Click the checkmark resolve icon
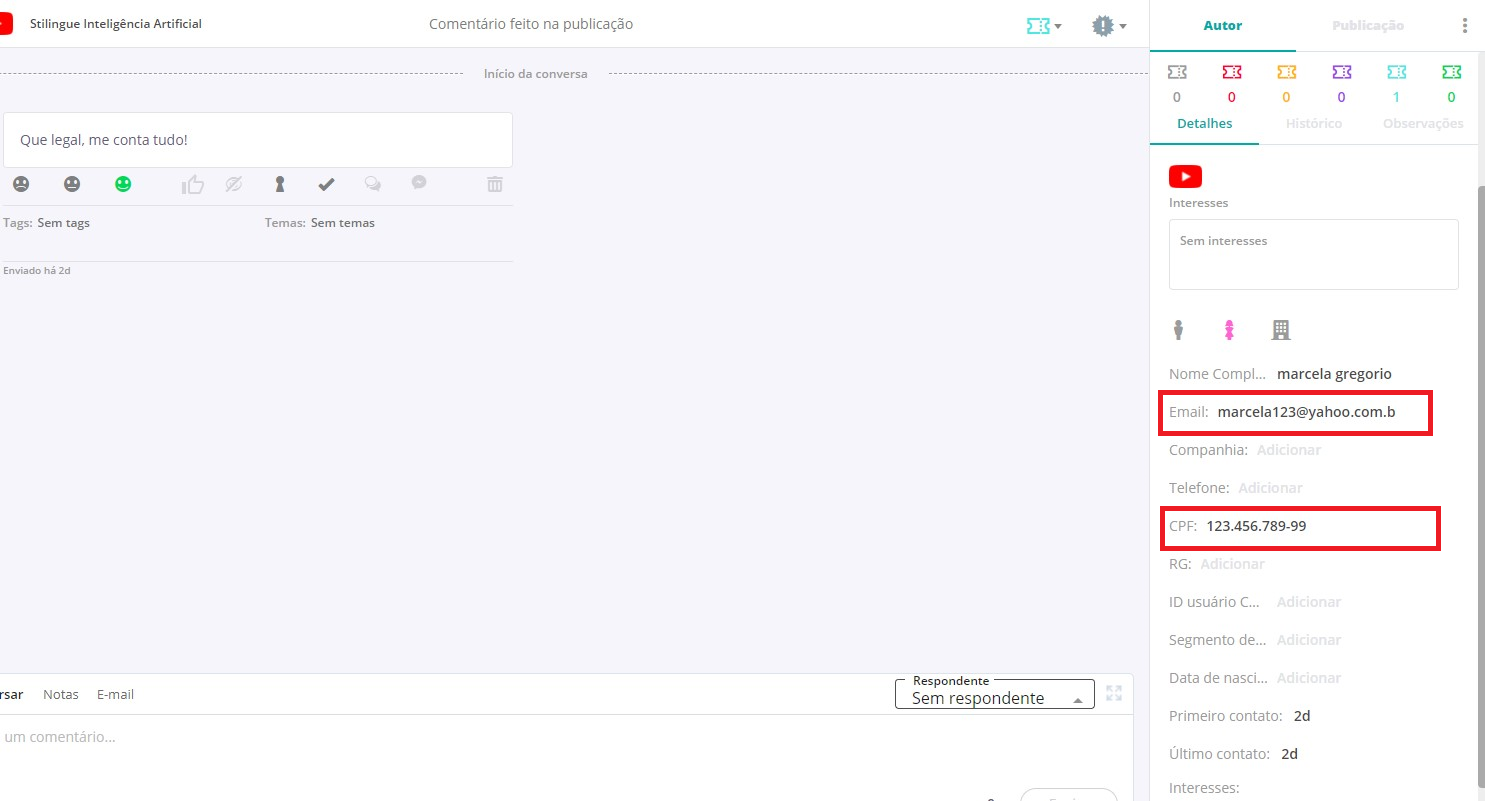 pos(325,184)
